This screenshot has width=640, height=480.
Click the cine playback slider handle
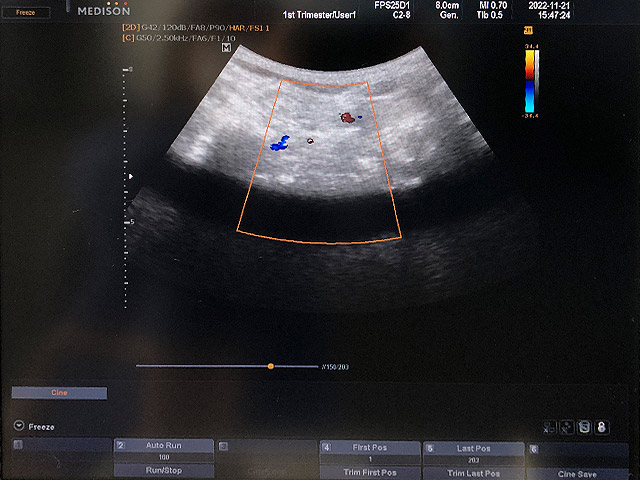tap(270, 367)
